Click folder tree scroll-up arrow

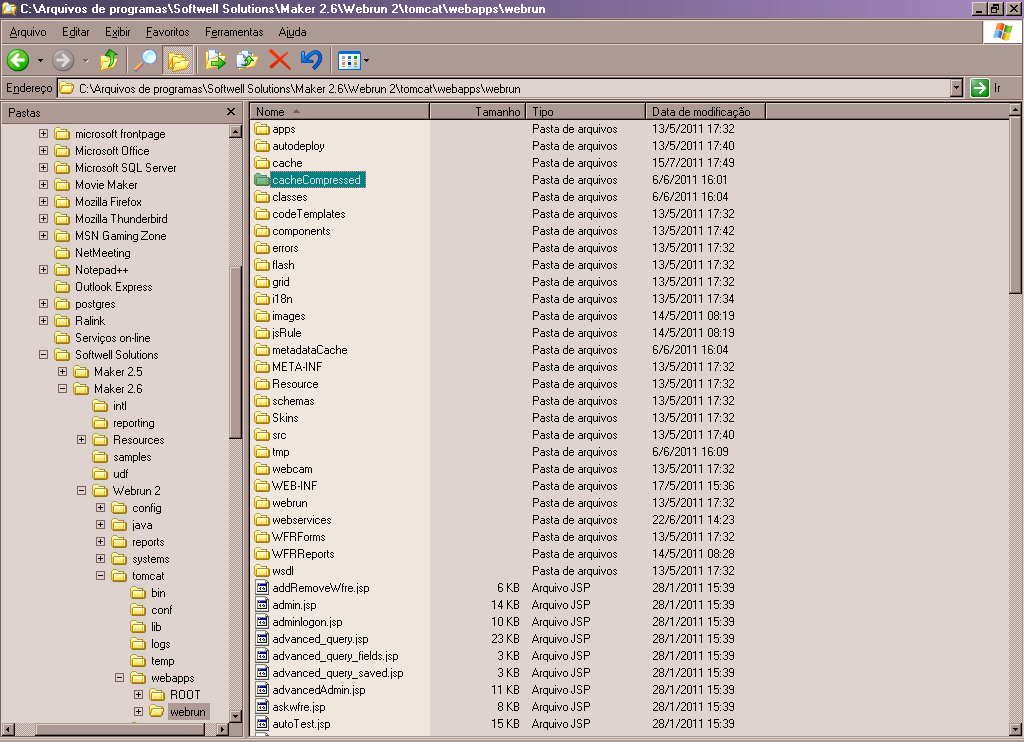tap(236, 131)
